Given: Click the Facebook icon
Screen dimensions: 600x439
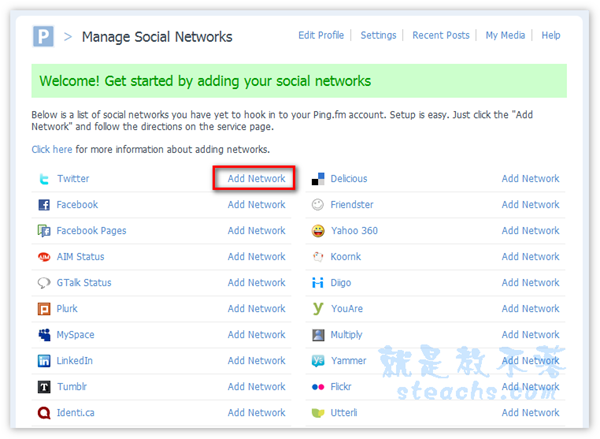Looking at the screenshot, I should click(44, 205).
